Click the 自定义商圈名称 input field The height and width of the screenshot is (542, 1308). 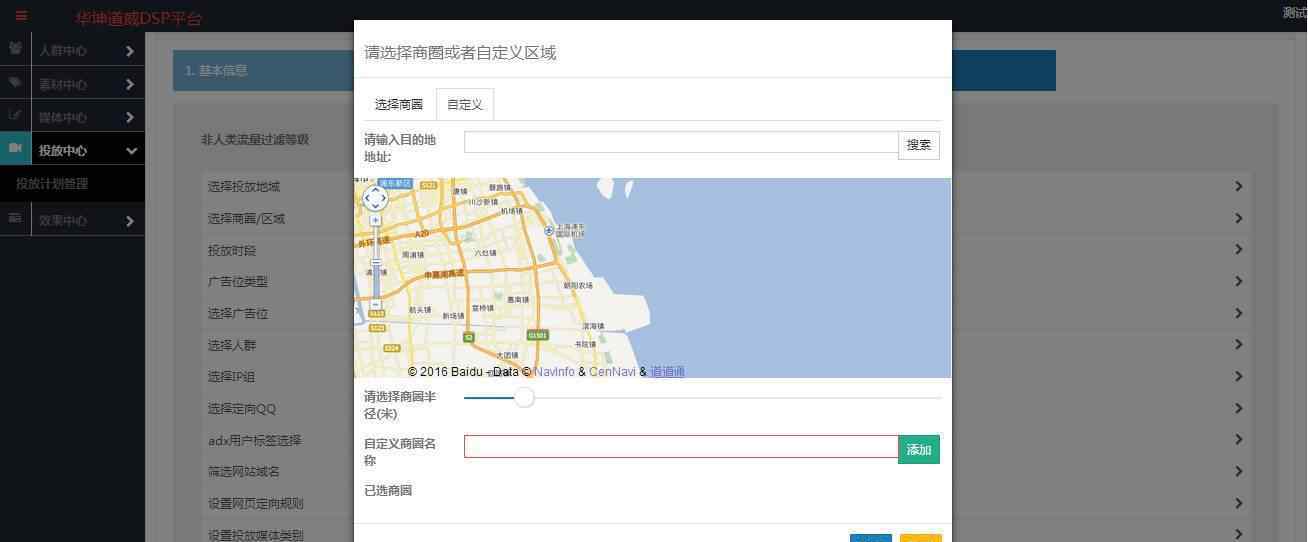pyautogui.click(x=680, y=447)
